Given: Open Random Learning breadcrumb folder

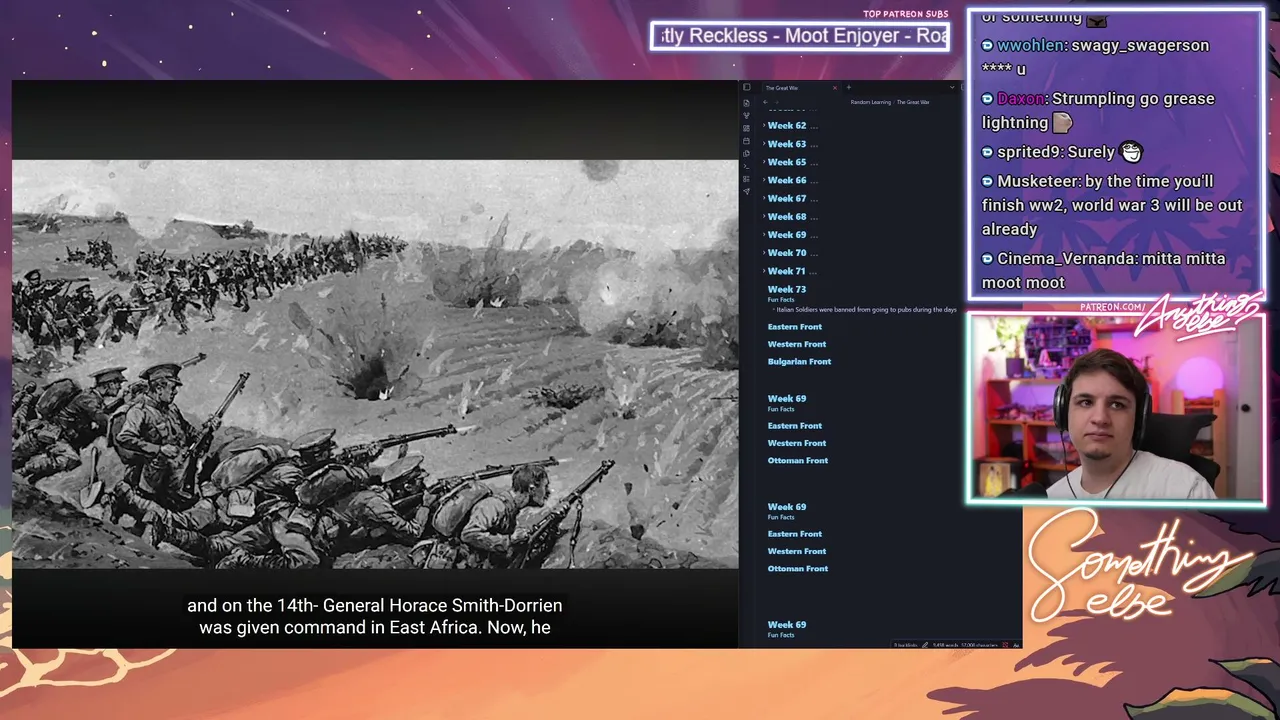Looking at the screenshot, I should [x=870, y=102].
